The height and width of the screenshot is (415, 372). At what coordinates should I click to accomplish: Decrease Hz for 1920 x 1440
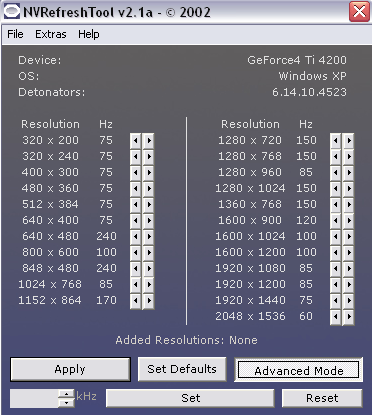[335, 301]
